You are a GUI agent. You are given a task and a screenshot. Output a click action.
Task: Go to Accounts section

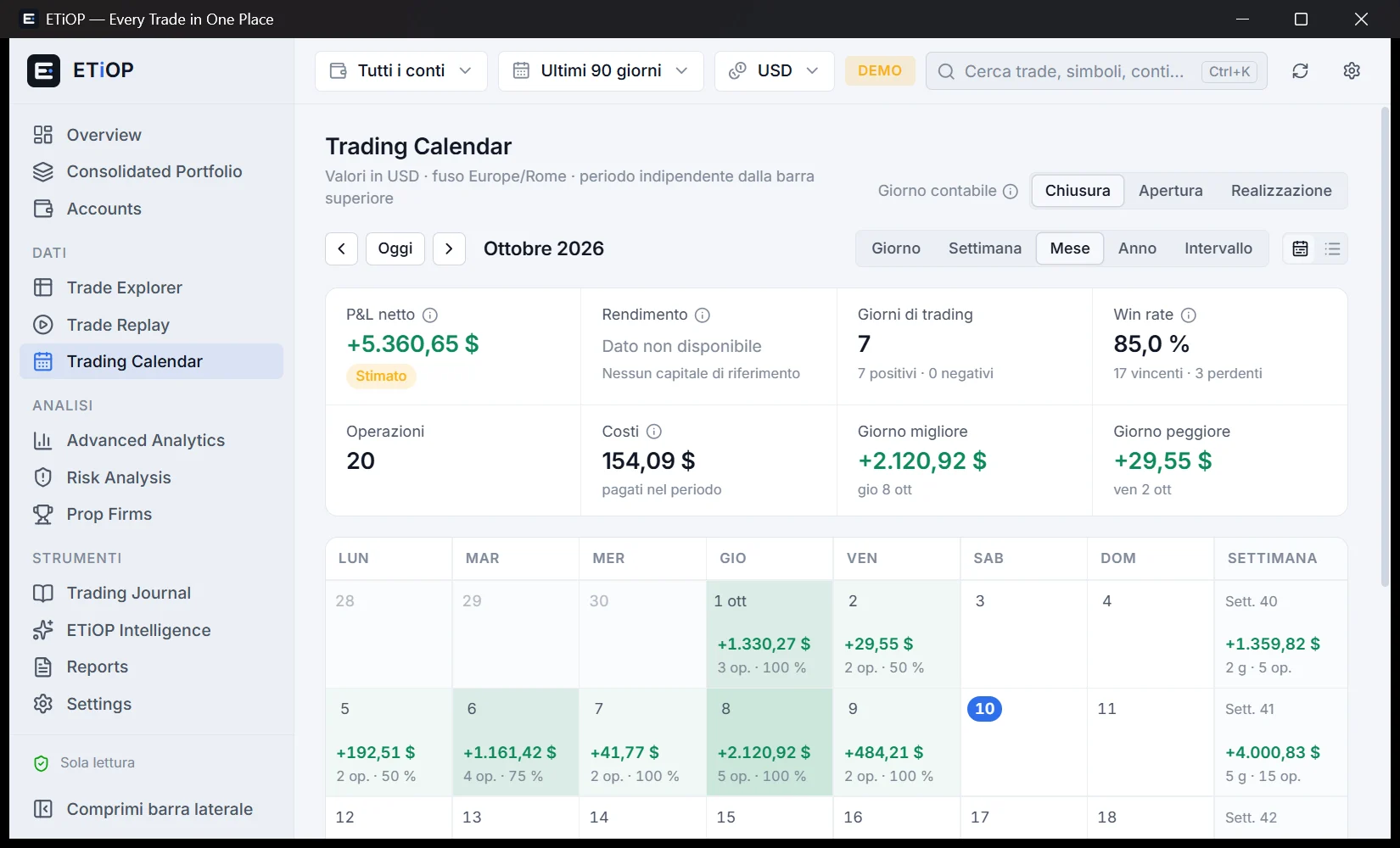(x=151, y=209)
